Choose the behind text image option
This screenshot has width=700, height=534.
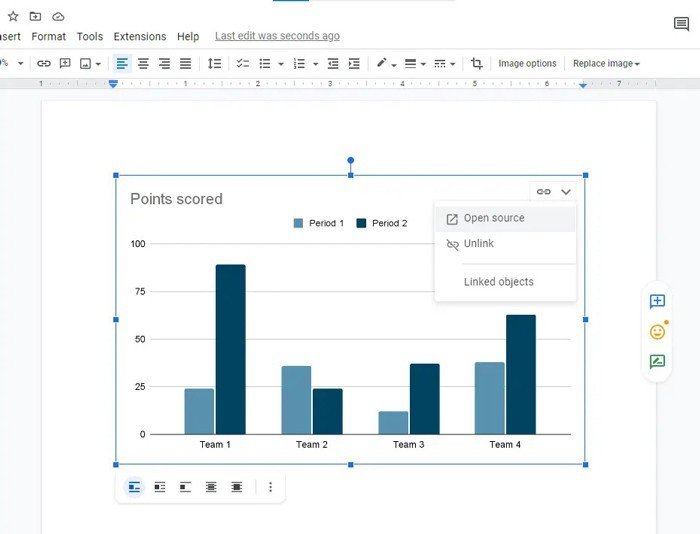coord(211,487)
